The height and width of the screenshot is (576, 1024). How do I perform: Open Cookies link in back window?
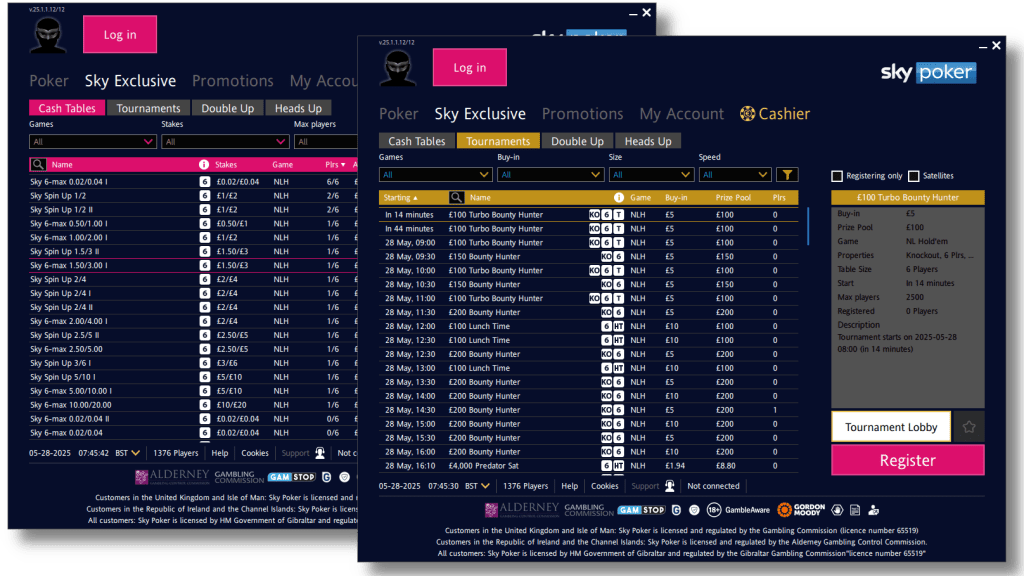255,453
